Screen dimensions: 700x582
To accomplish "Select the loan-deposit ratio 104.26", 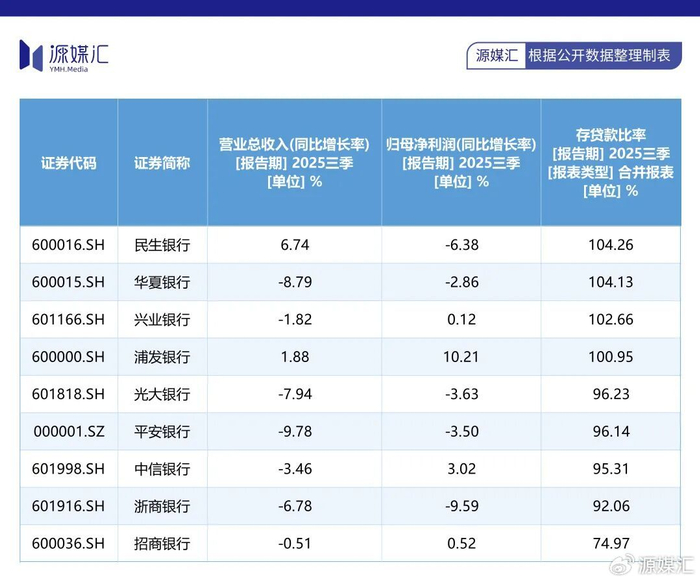I will tap(611, 245).
